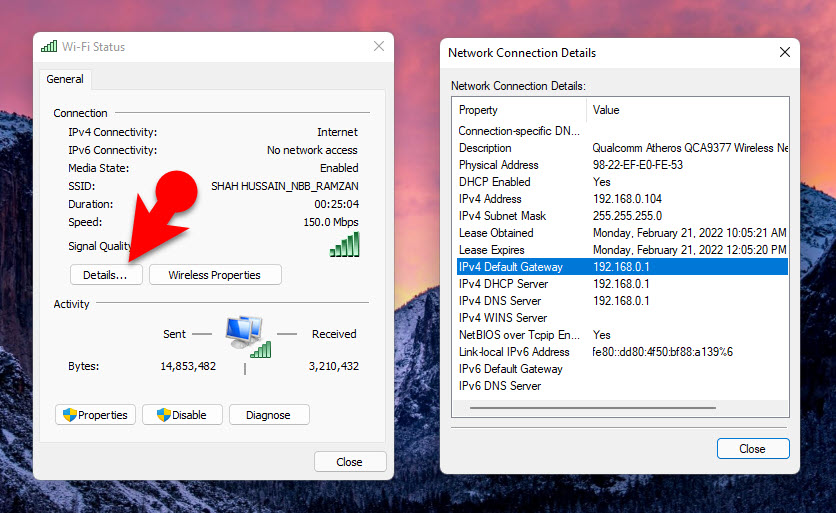
Task: Click the 98-22-EF-E0-FE-53 physical address value
Action: [x=638, y=165]
